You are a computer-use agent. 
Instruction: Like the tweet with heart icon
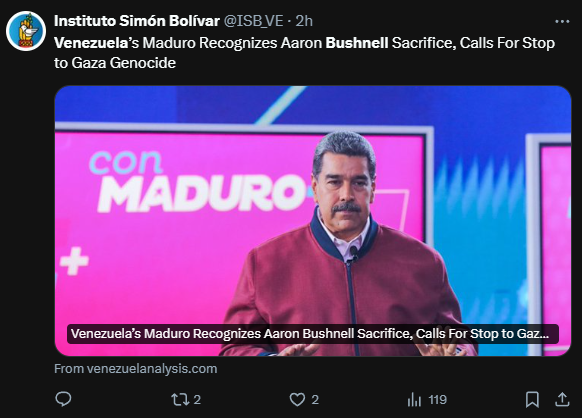click(297, 400)
